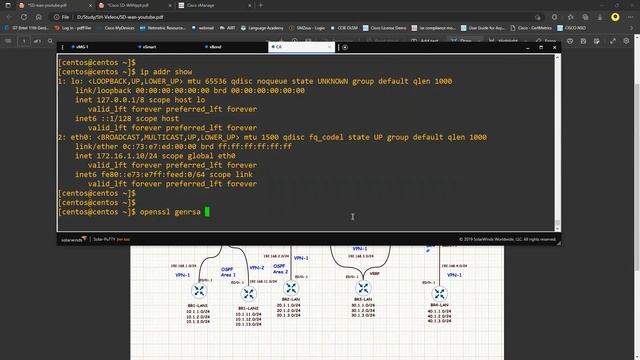Open the Netmetric Resource bookmark
640x360 pixels.
point(162,28)
